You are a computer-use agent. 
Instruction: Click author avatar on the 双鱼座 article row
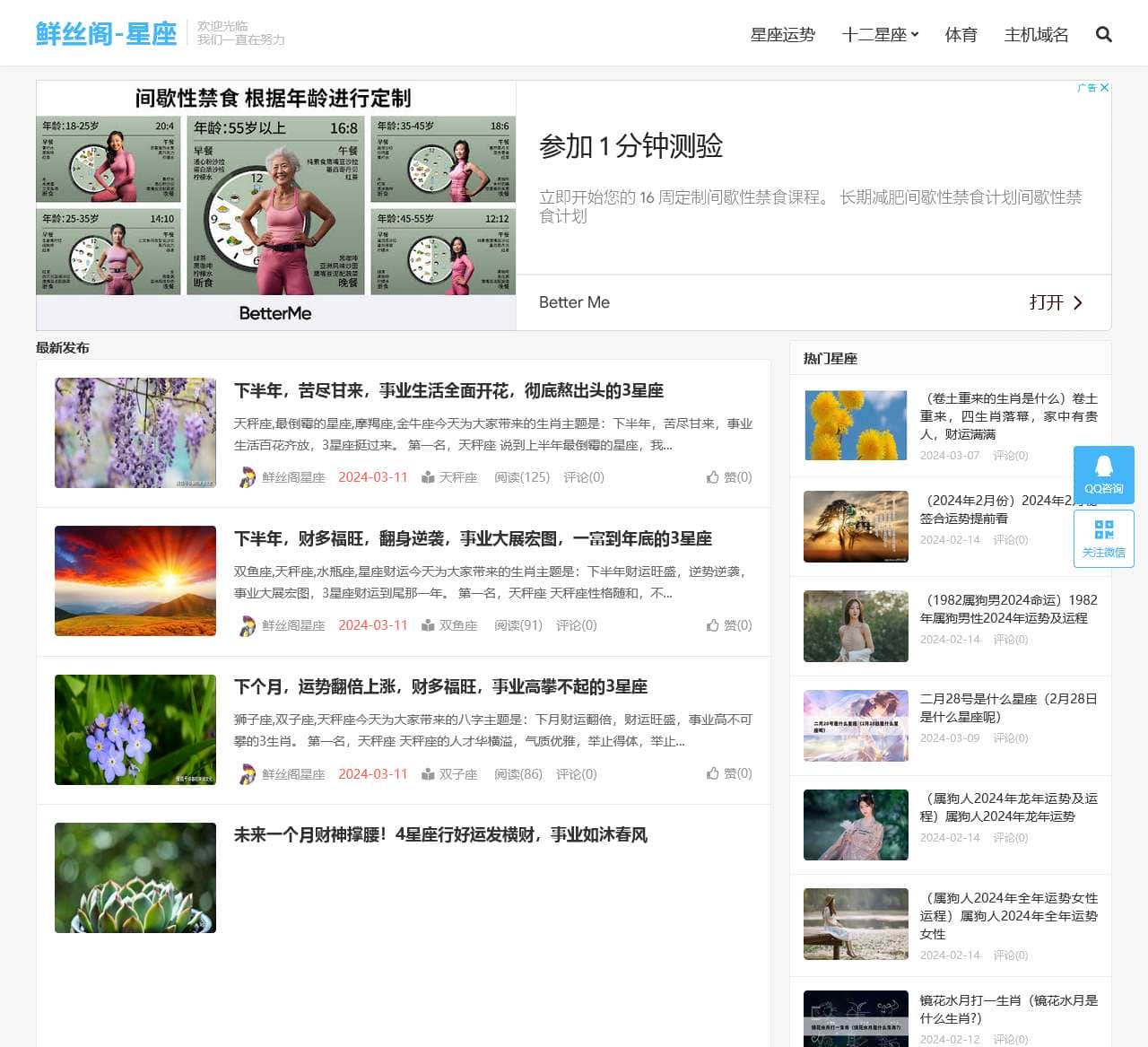[247, 625]
